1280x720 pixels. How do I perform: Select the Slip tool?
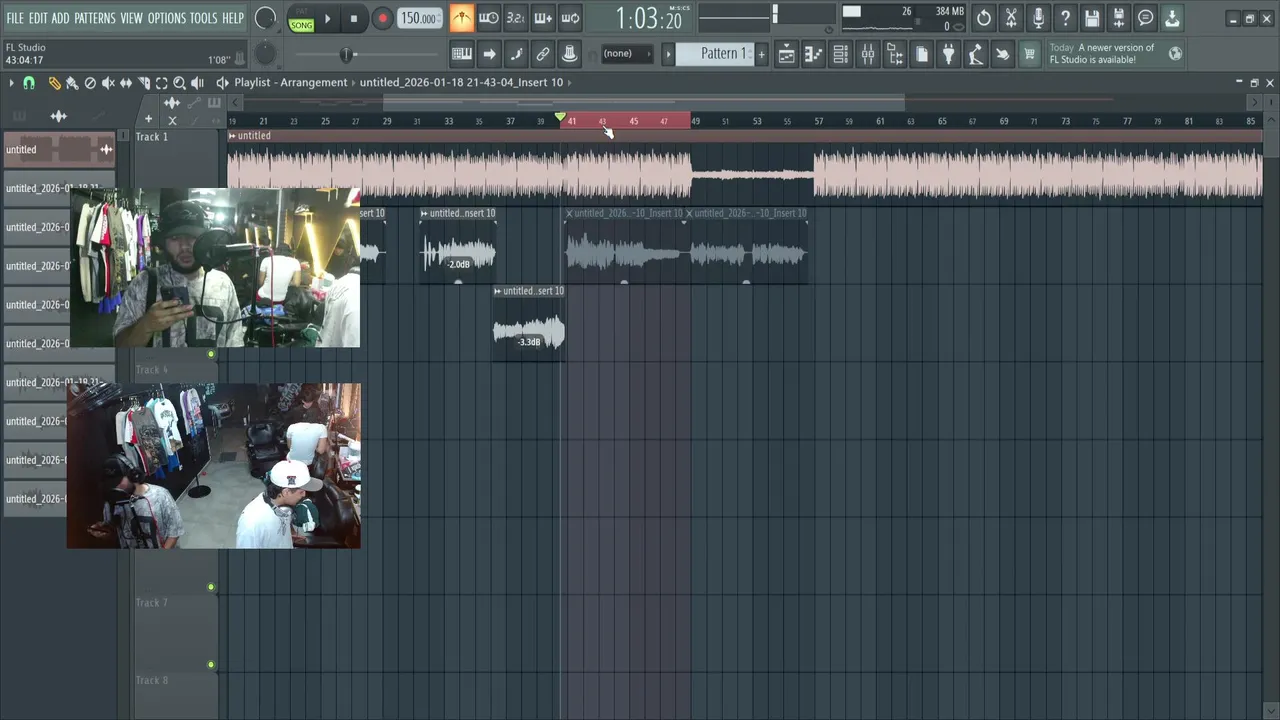126,83
